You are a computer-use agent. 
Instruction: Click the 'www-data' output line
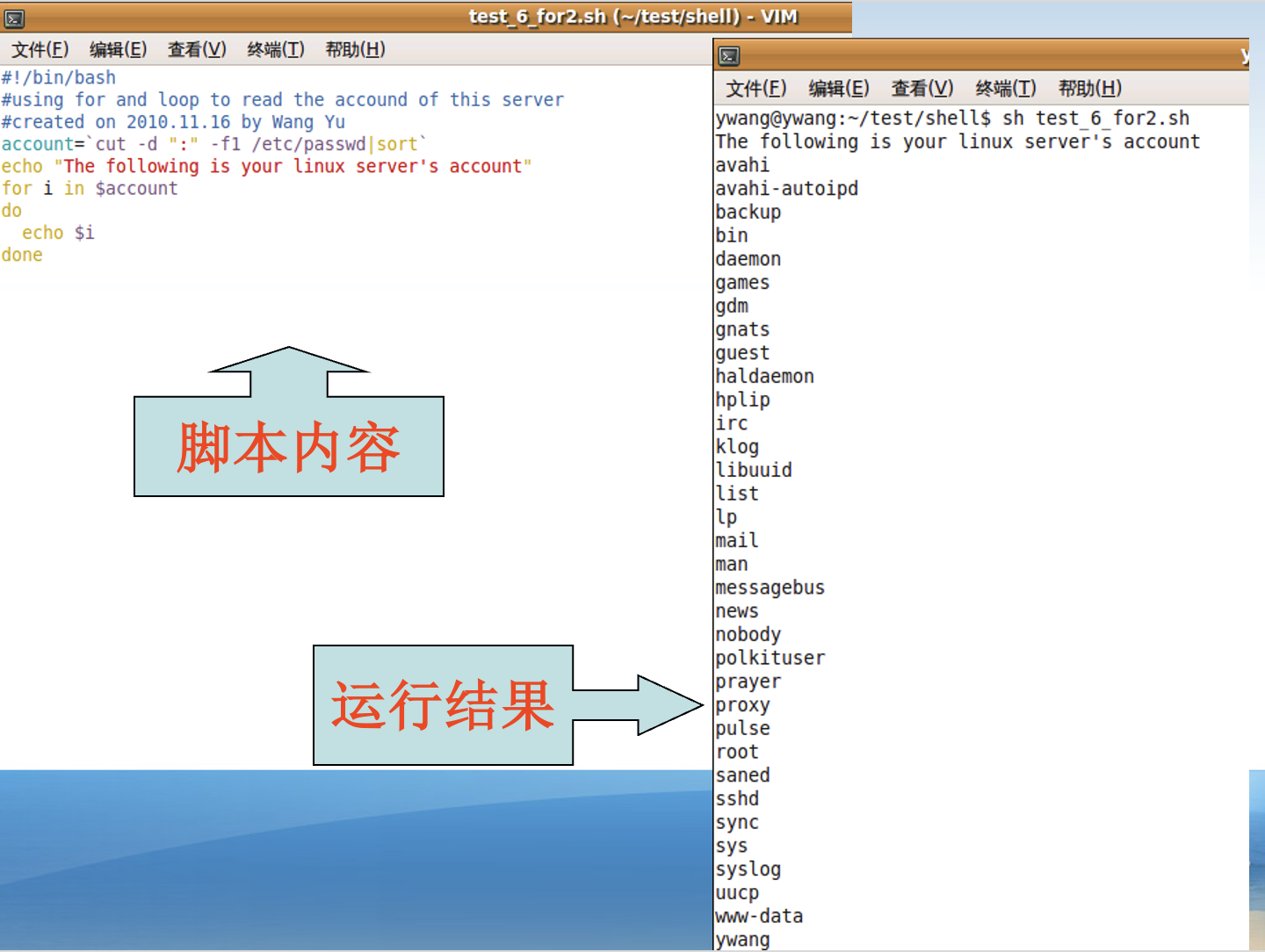click(759, 916)
